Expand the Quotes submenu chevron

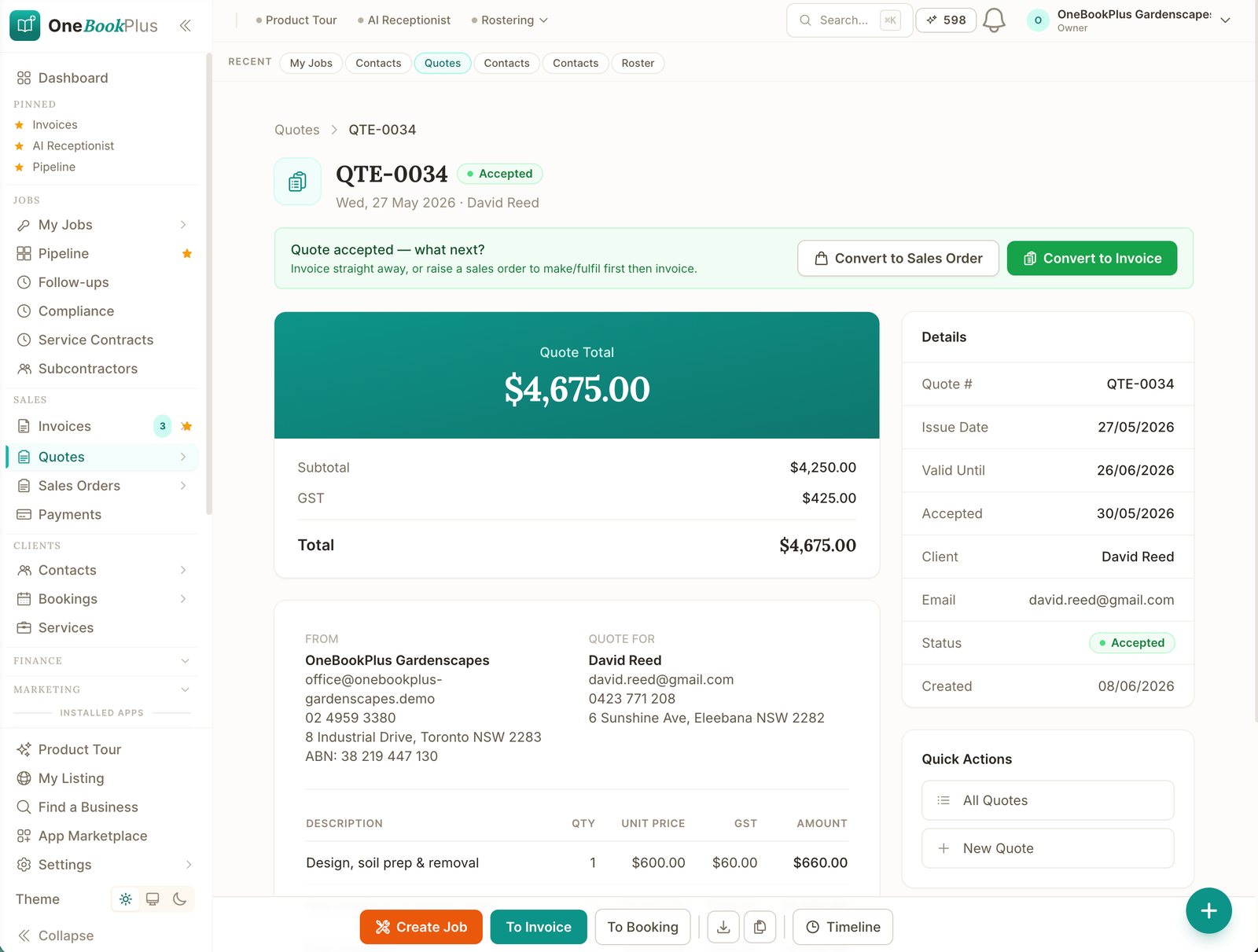[x=183, y=457]
